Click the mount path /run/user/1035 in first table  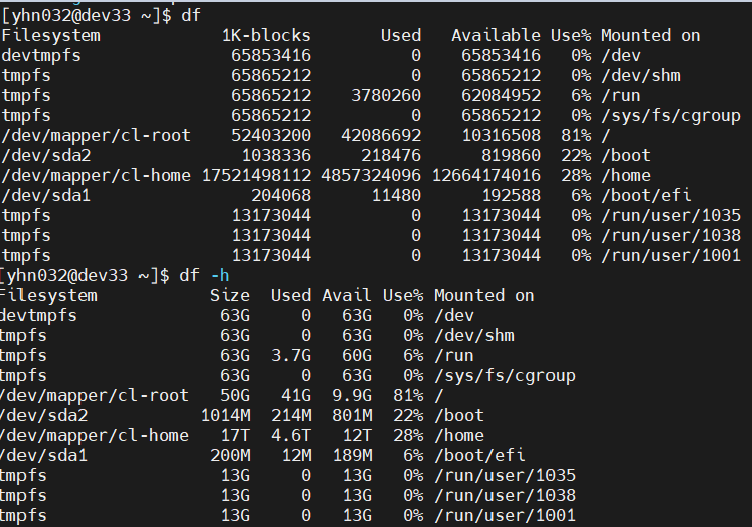671,215
